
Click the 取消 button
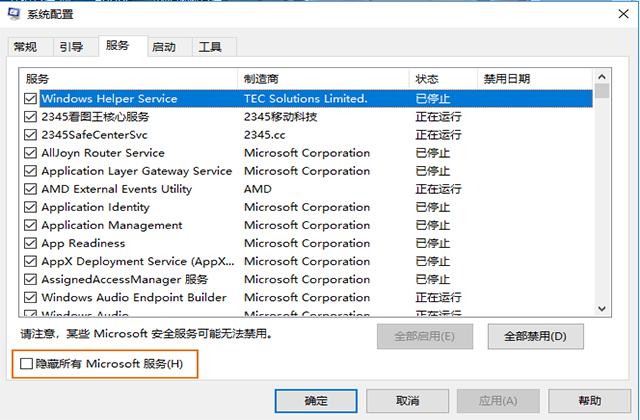point(407,400)
